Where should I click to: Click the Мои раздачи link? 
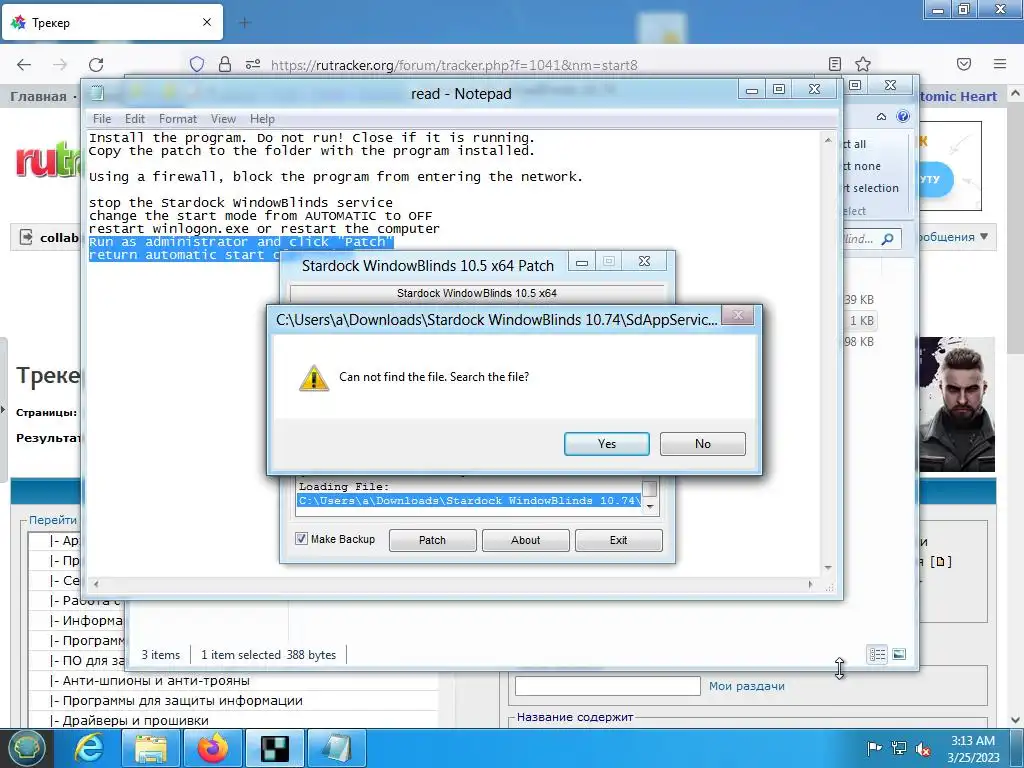746,686
